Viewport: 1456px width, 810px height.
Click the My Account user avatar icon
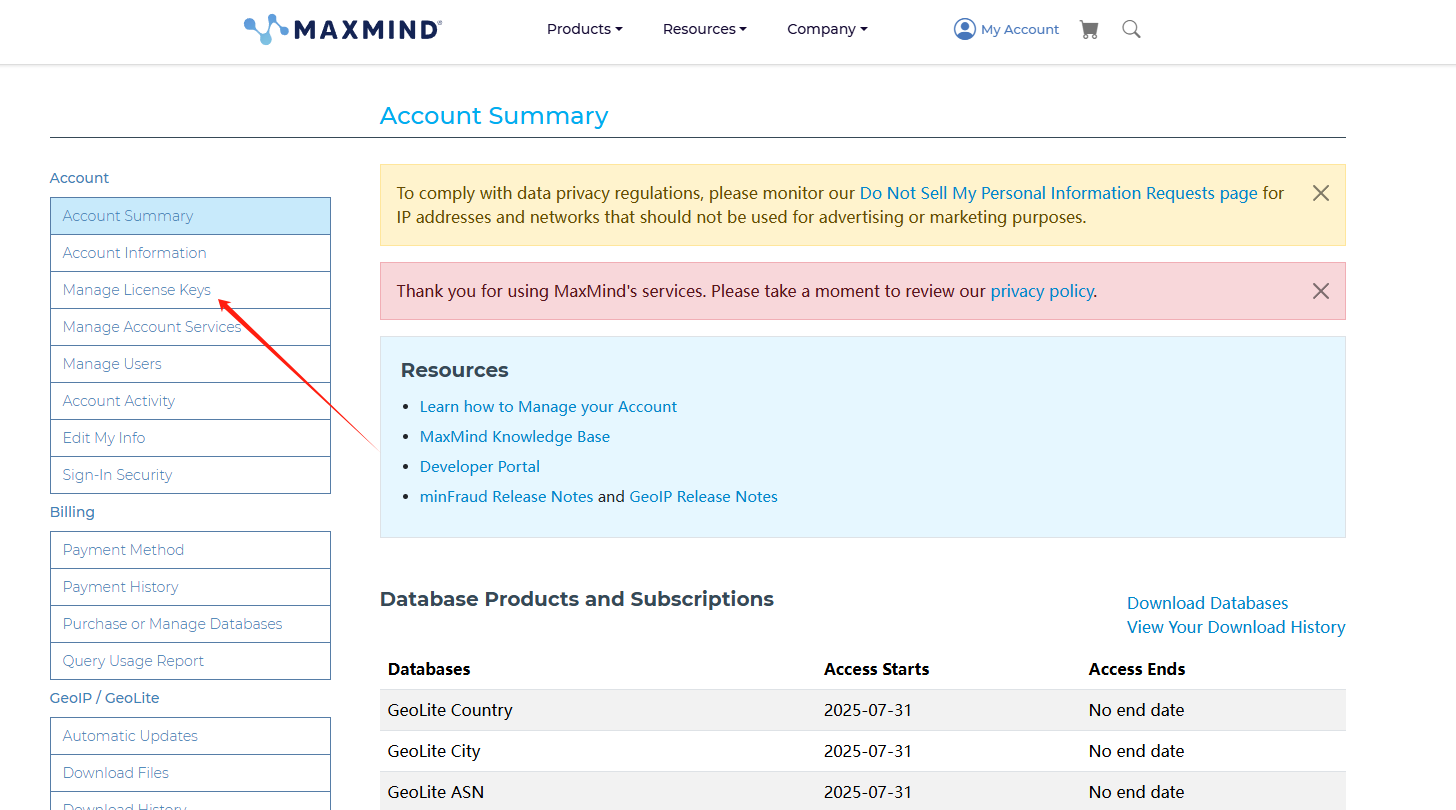click(964, 29)
